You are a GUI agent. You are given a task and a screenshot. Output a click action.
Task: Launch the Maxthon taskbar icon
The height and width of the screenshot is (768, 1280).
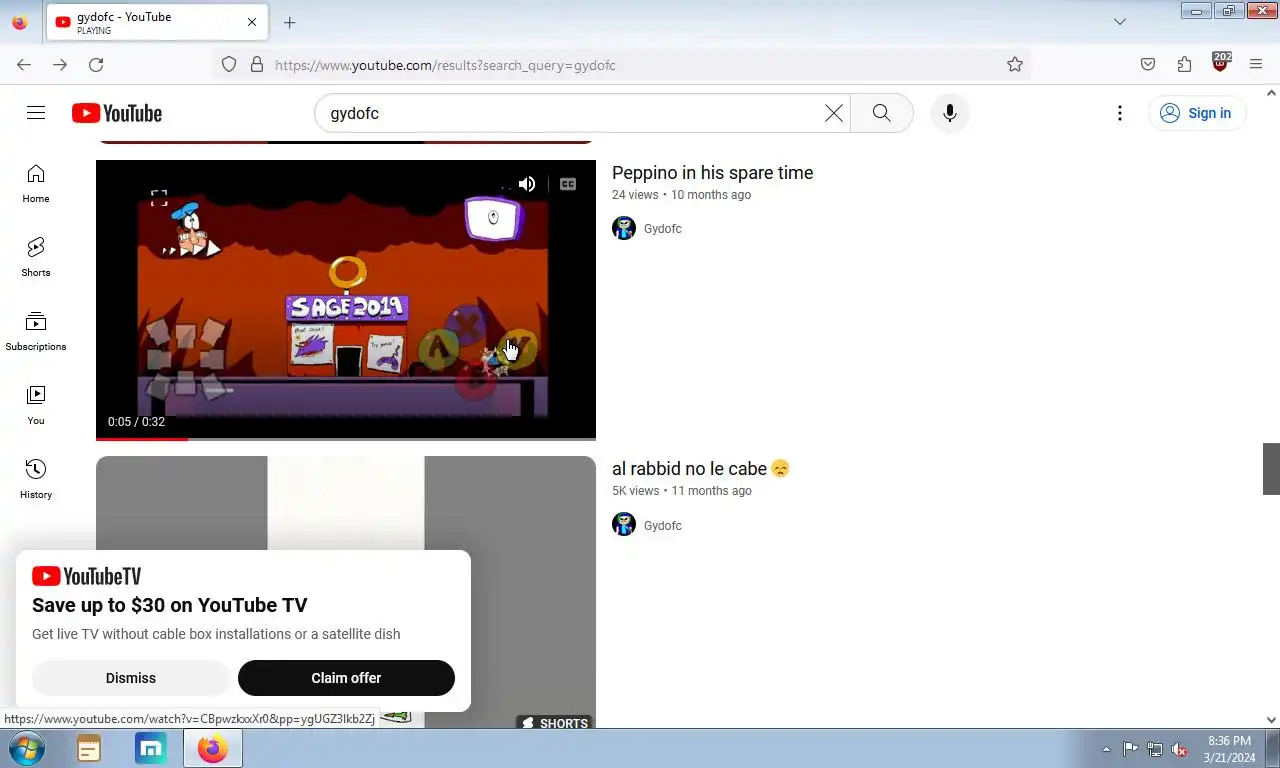(x=151, y=749)
